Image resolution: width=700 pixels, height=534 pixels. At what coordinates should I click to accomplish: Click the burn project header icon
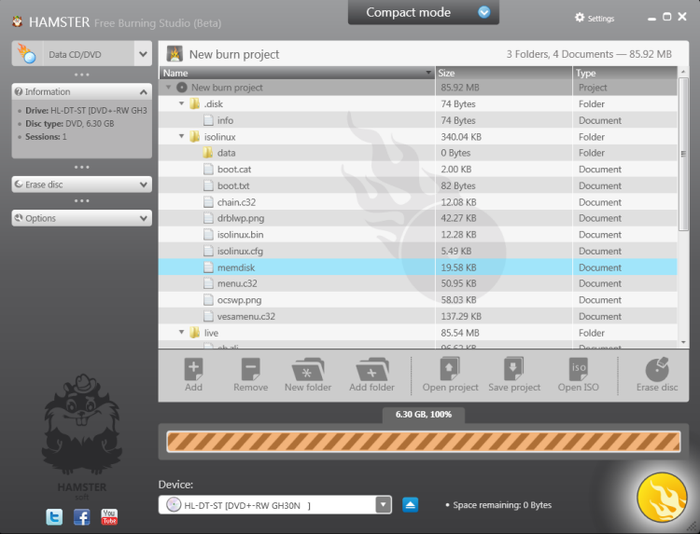(x=175, y=54)
